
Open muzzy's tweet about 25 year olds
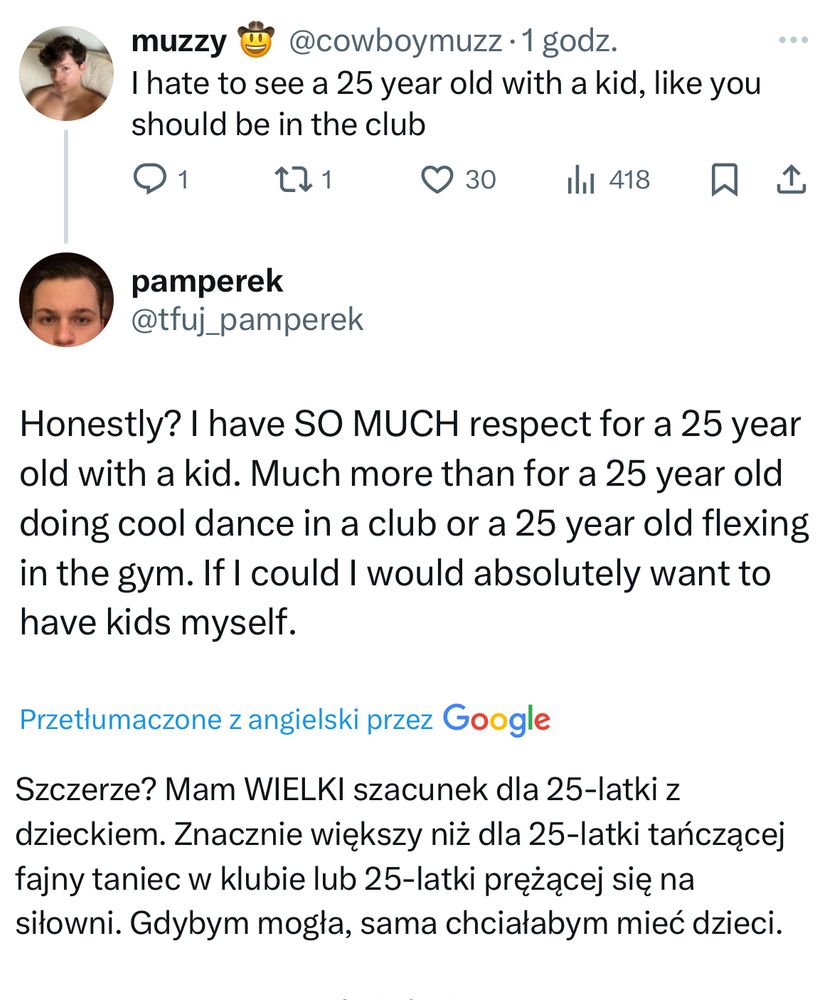(x=445, y=104)
